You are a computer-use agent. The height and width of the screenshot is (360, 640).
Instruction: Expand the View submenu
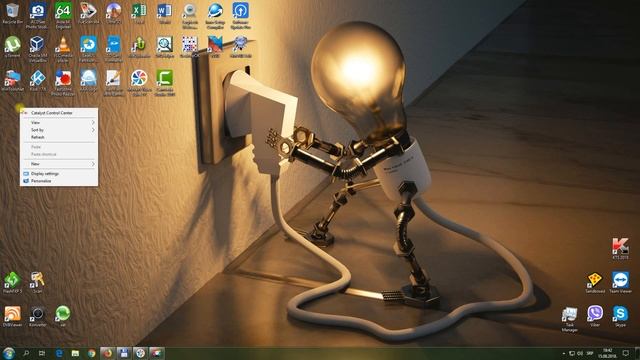(59, 122)
